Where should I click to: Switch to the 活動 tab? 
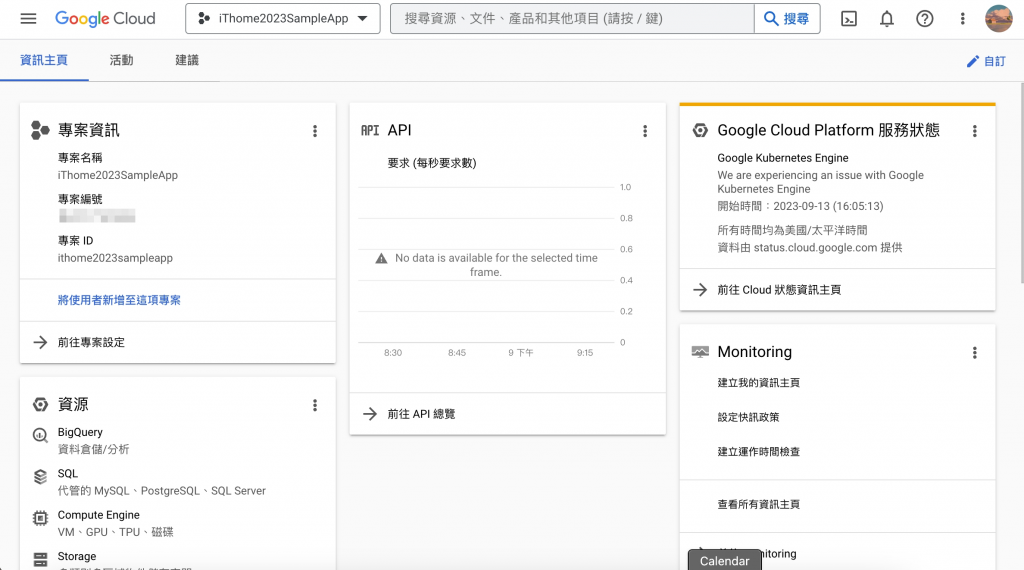[x=121, y=60]
